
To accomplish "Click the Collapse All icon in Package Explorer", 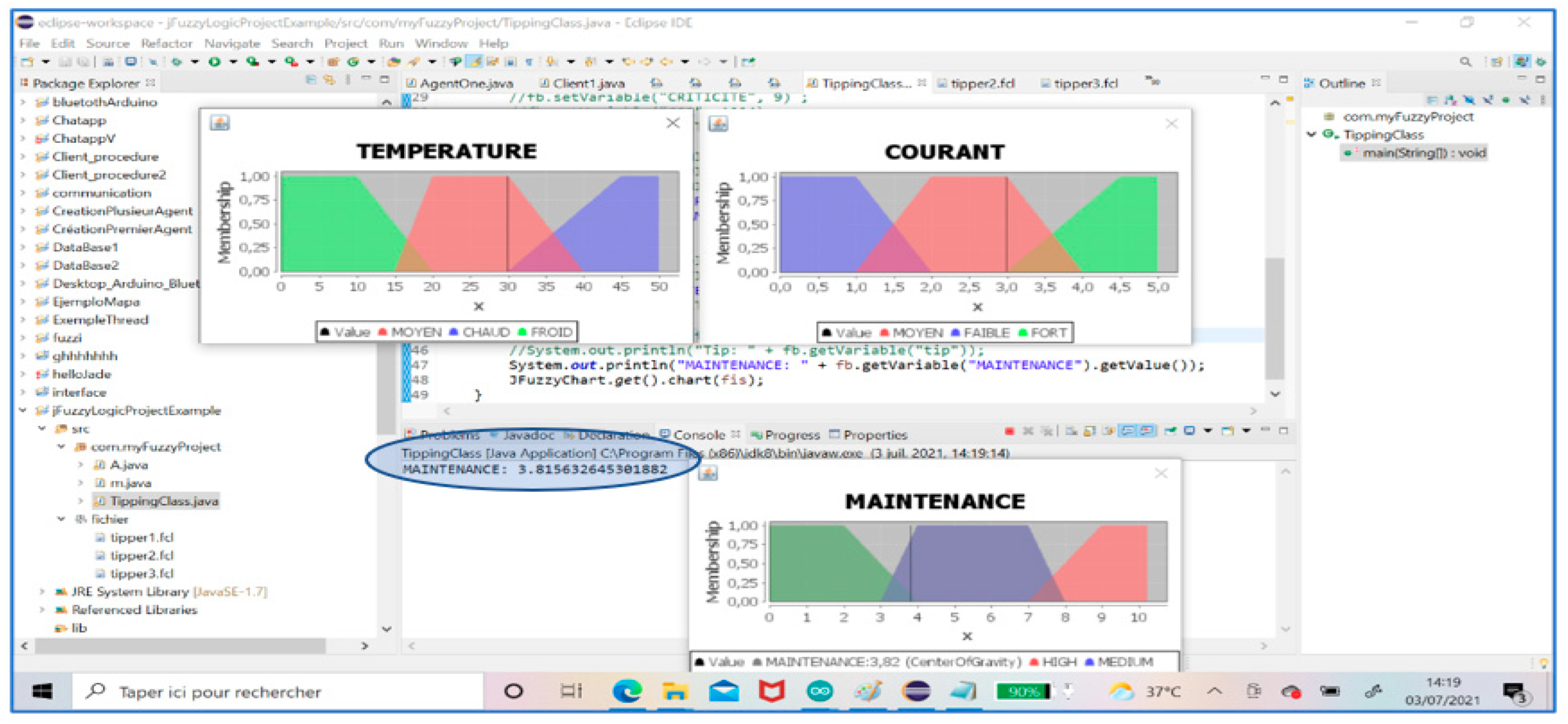I will point(311,80).
